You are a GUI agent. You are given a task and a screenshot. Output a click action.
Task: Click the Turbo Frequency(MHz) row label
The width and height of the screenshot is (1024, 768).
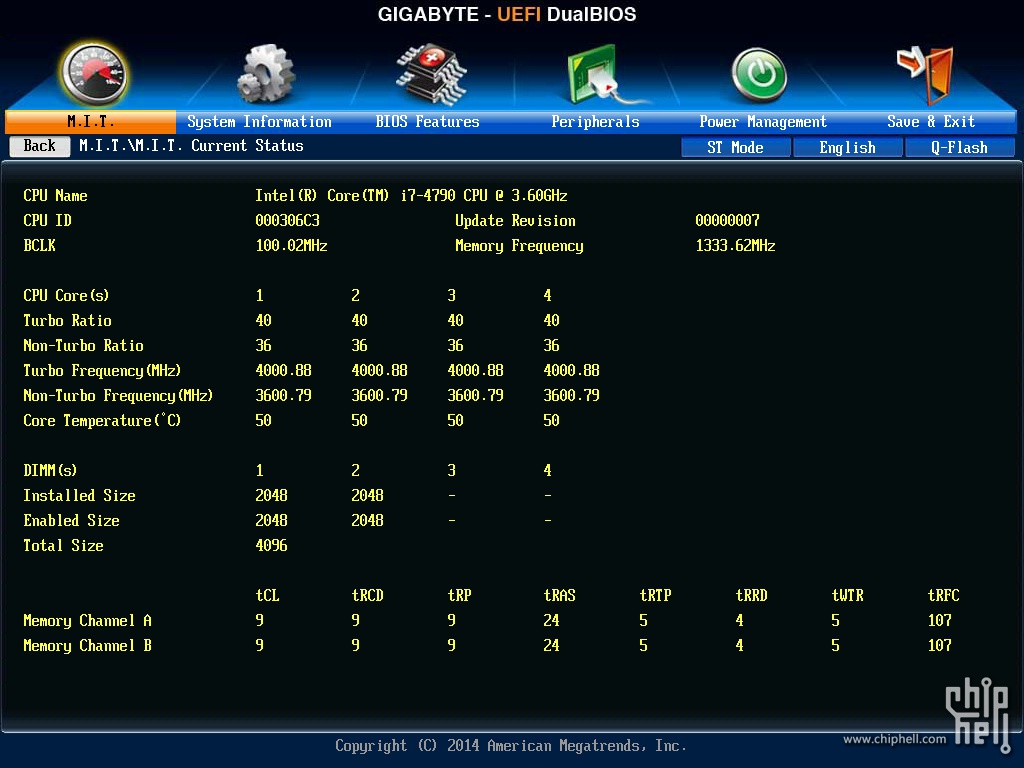click(102, 371)
